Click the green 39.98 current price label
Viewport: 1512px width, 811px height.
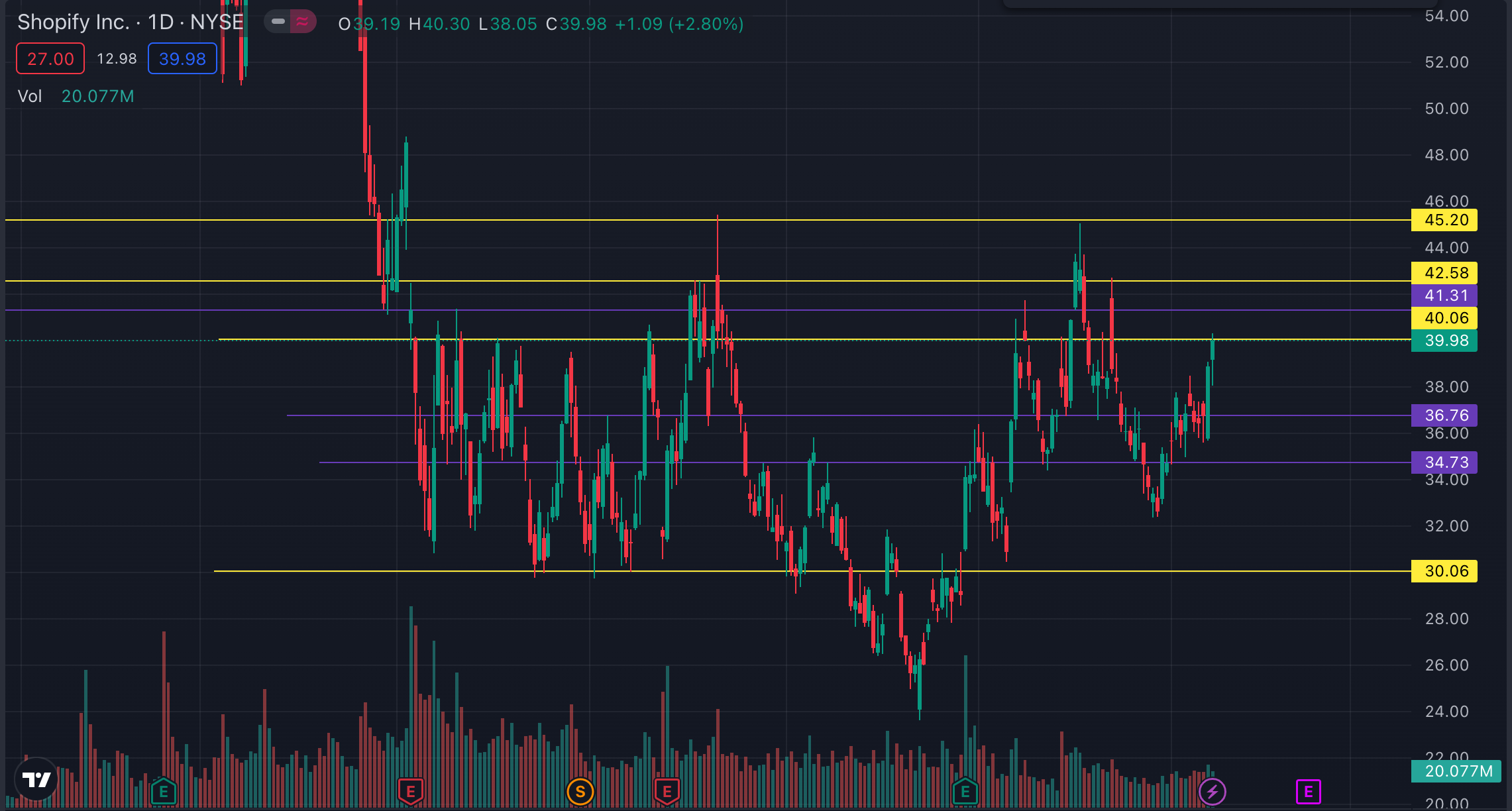(x=1444, y=341)
